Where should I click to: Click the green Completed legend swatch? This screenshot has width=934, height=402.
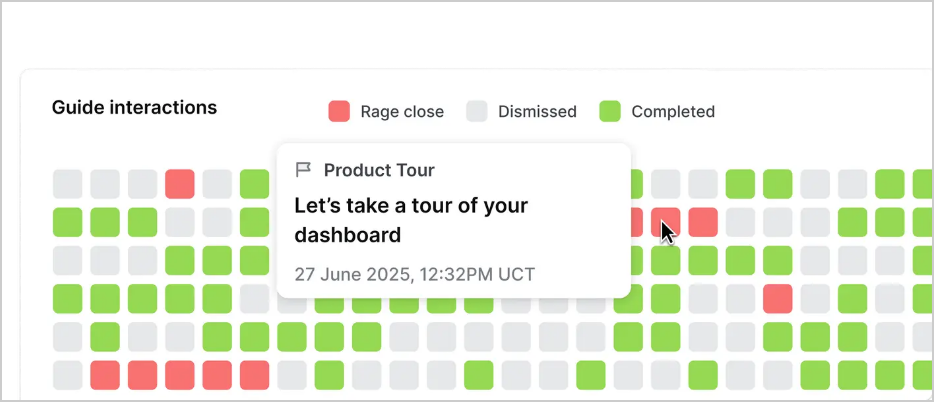coord(610,111)
